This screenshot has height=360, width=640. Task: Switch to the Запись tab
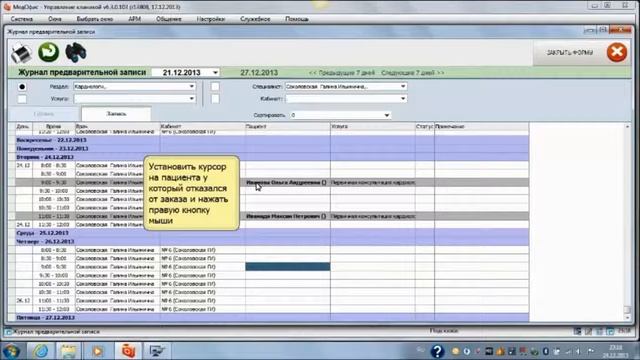(x=116, y=114)
